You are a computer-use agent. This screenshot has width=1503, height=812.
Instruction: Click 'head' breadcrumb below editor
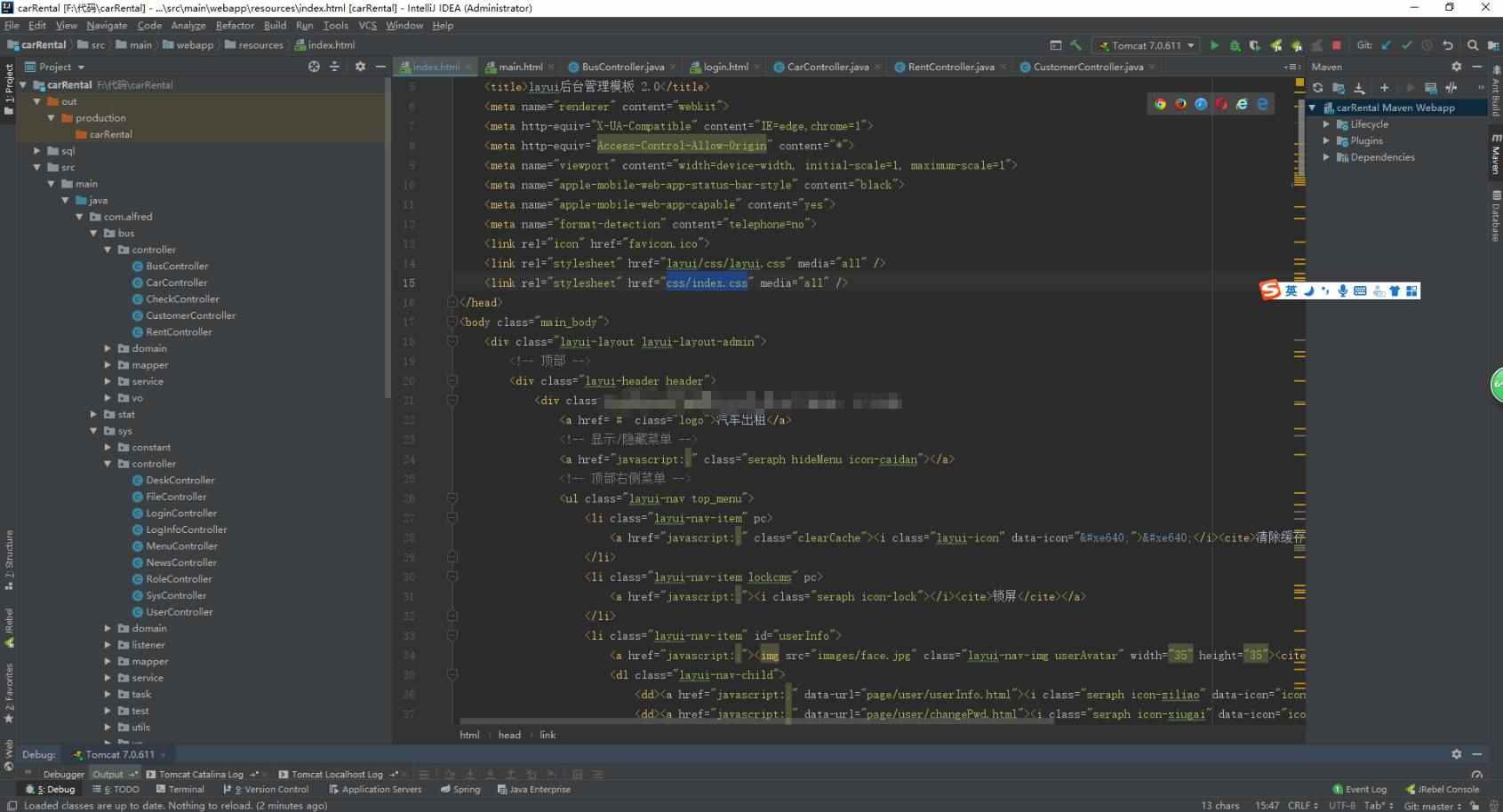point(509,735)
